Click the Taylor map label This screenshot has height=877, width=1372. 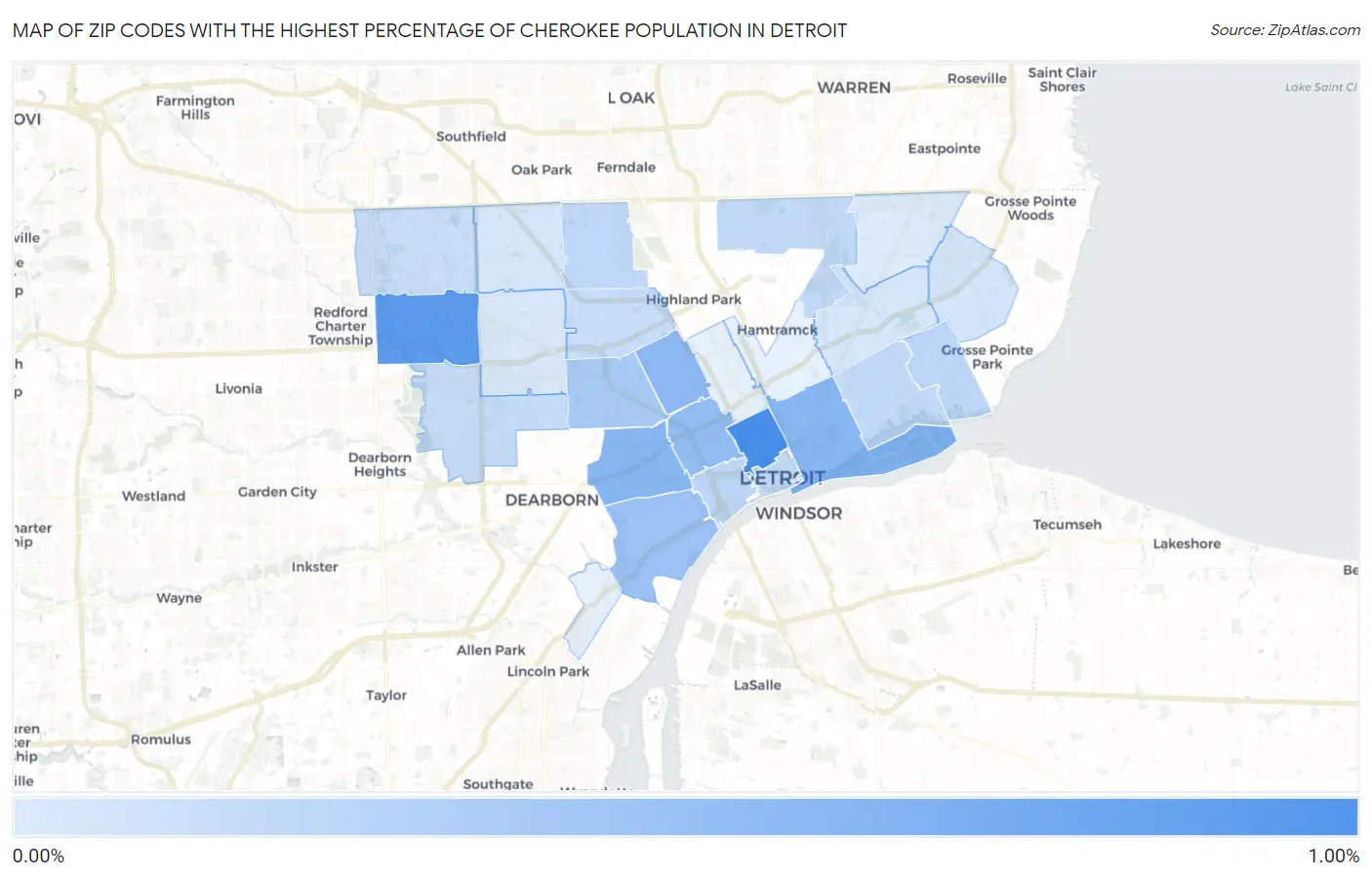point(385,696)
